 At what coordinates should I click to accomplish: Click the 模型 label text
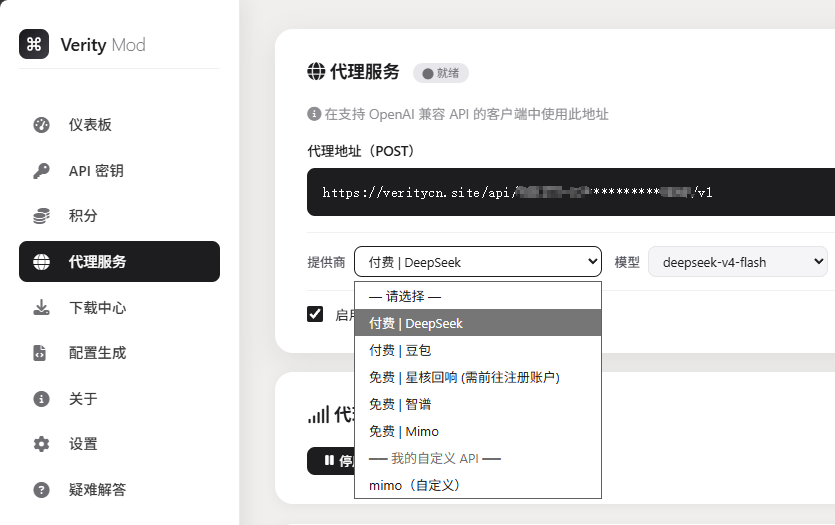point(627,262)
